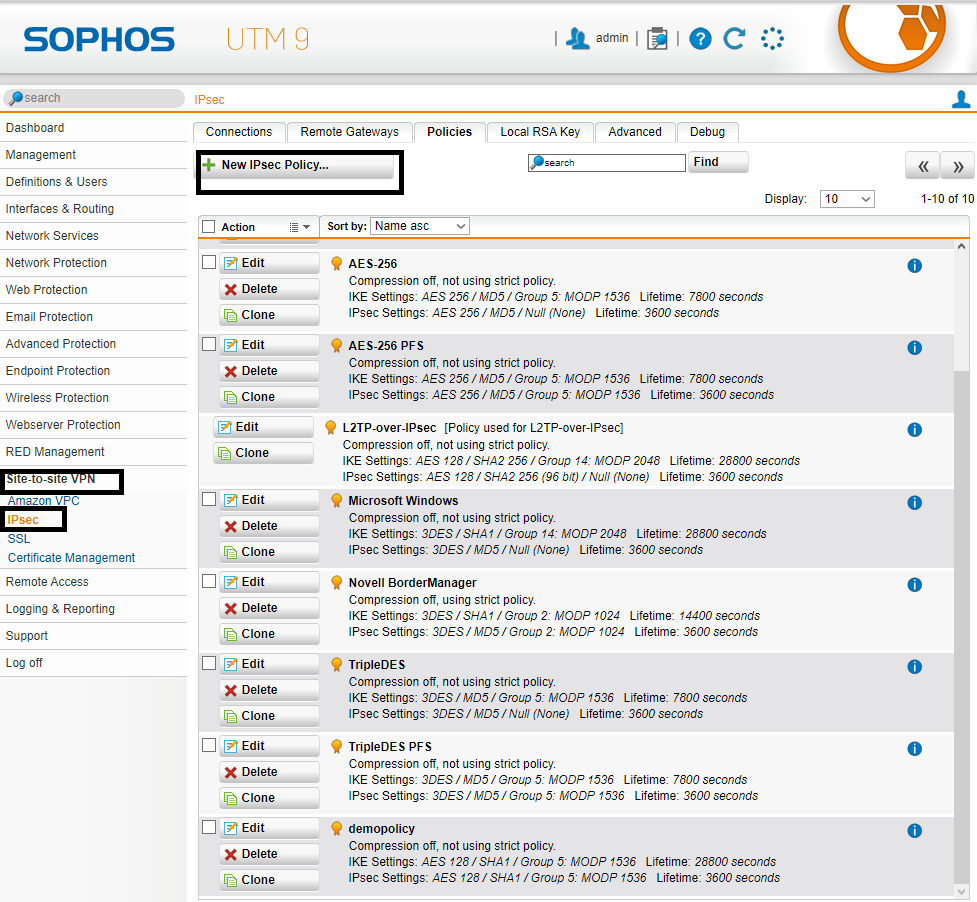Delete the Microsoft Windows policy
This screenshot has height=902, width=977.
pos(269,526)
